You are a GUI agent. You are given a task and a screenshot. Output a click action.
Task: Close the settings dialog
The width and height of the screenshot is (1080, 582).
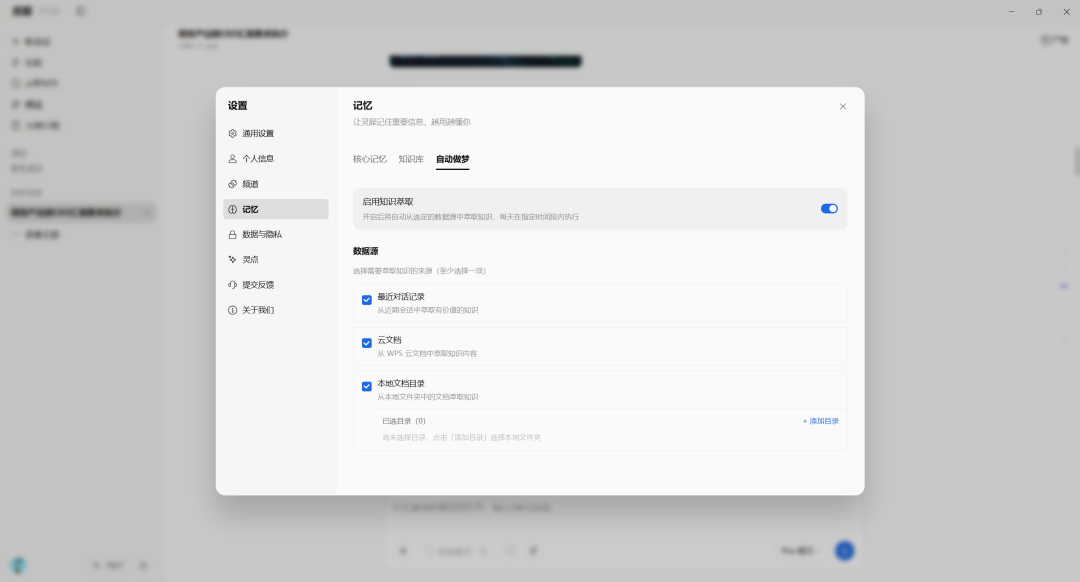pyautogui.click(x=842, y=106)
